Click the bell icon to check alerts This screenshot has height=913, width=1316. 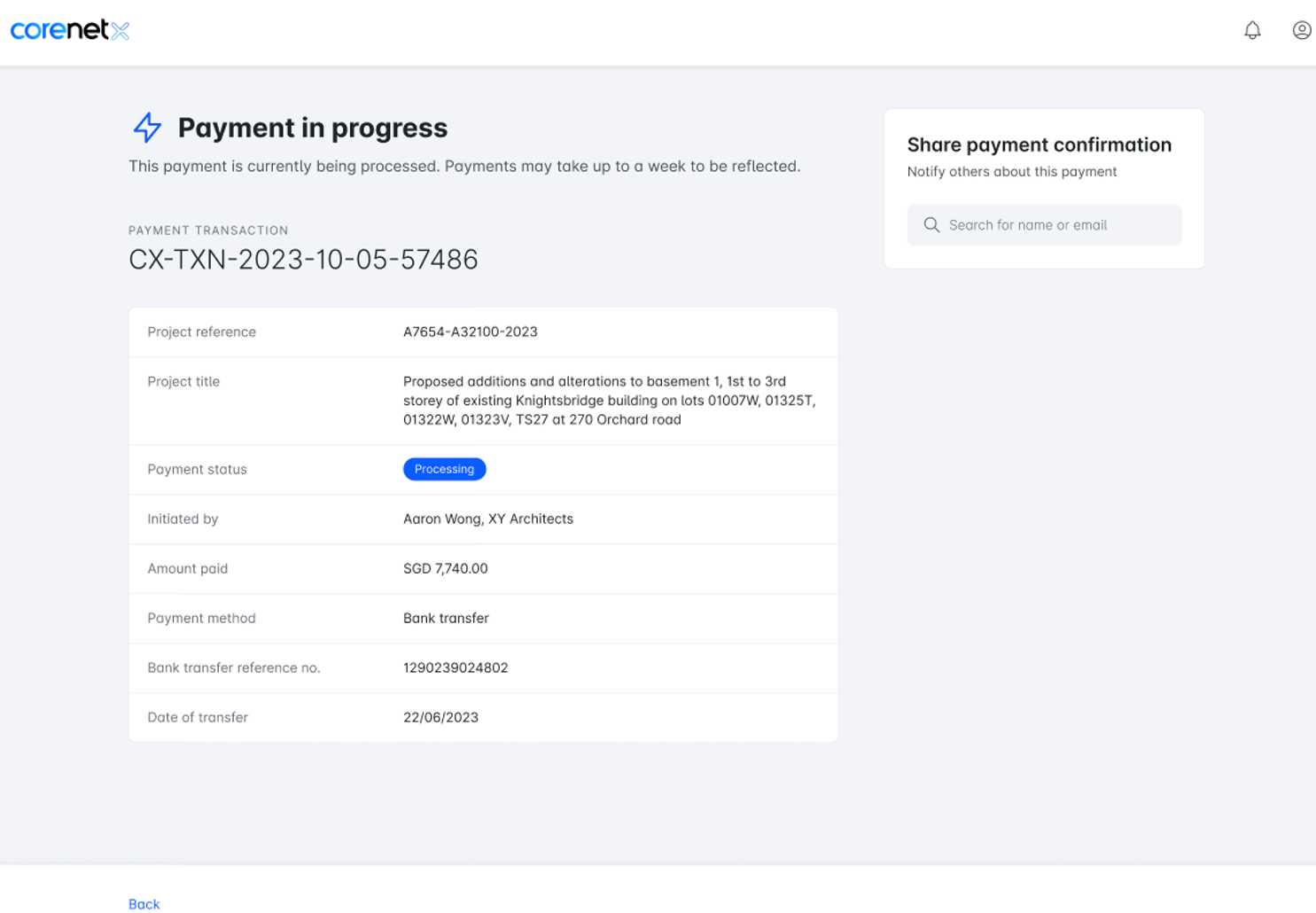pos(1252,30)
